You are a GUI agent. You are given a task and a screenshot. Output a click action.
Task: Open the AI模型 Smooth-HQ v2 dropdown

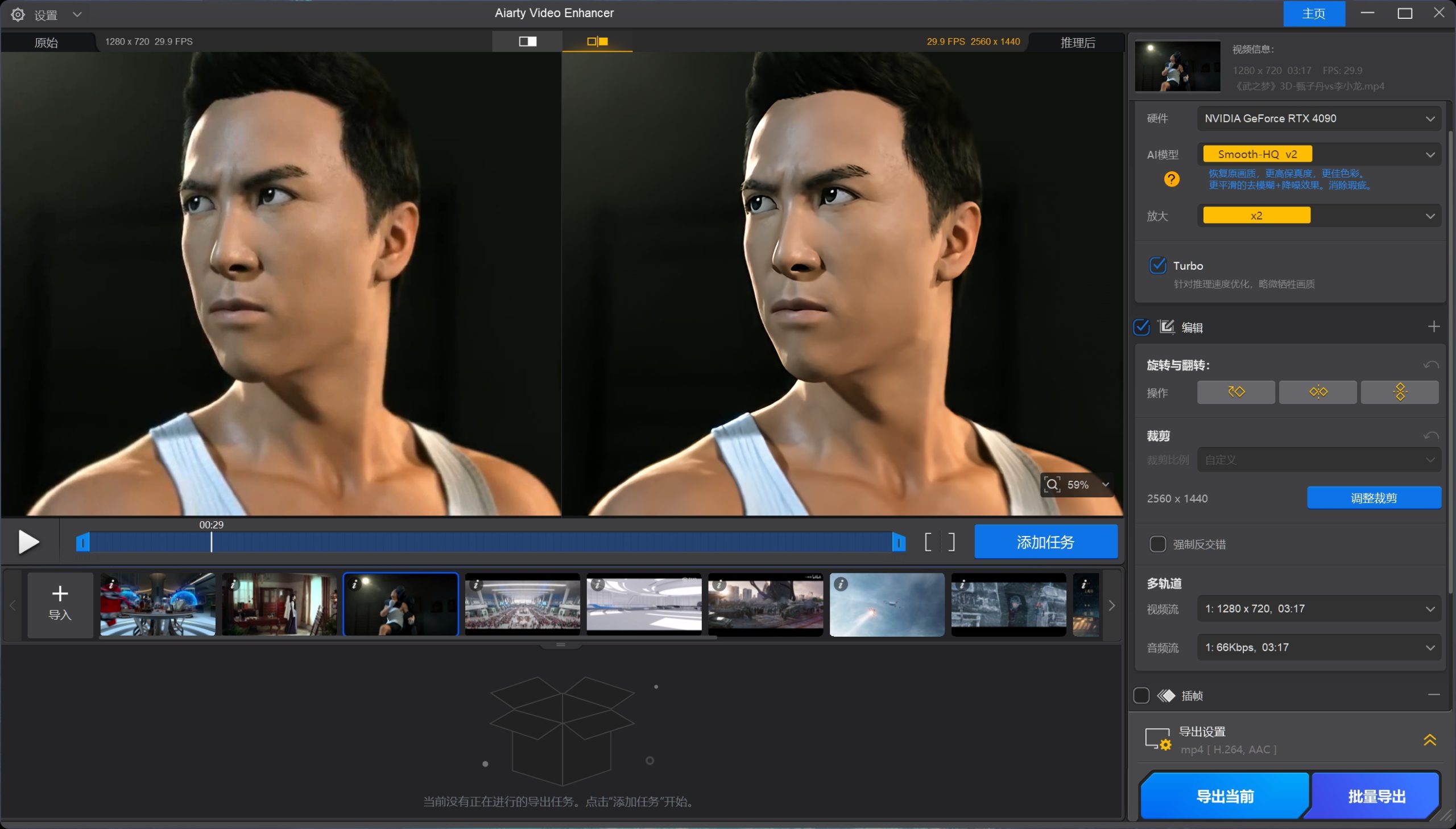(1319, 154)
